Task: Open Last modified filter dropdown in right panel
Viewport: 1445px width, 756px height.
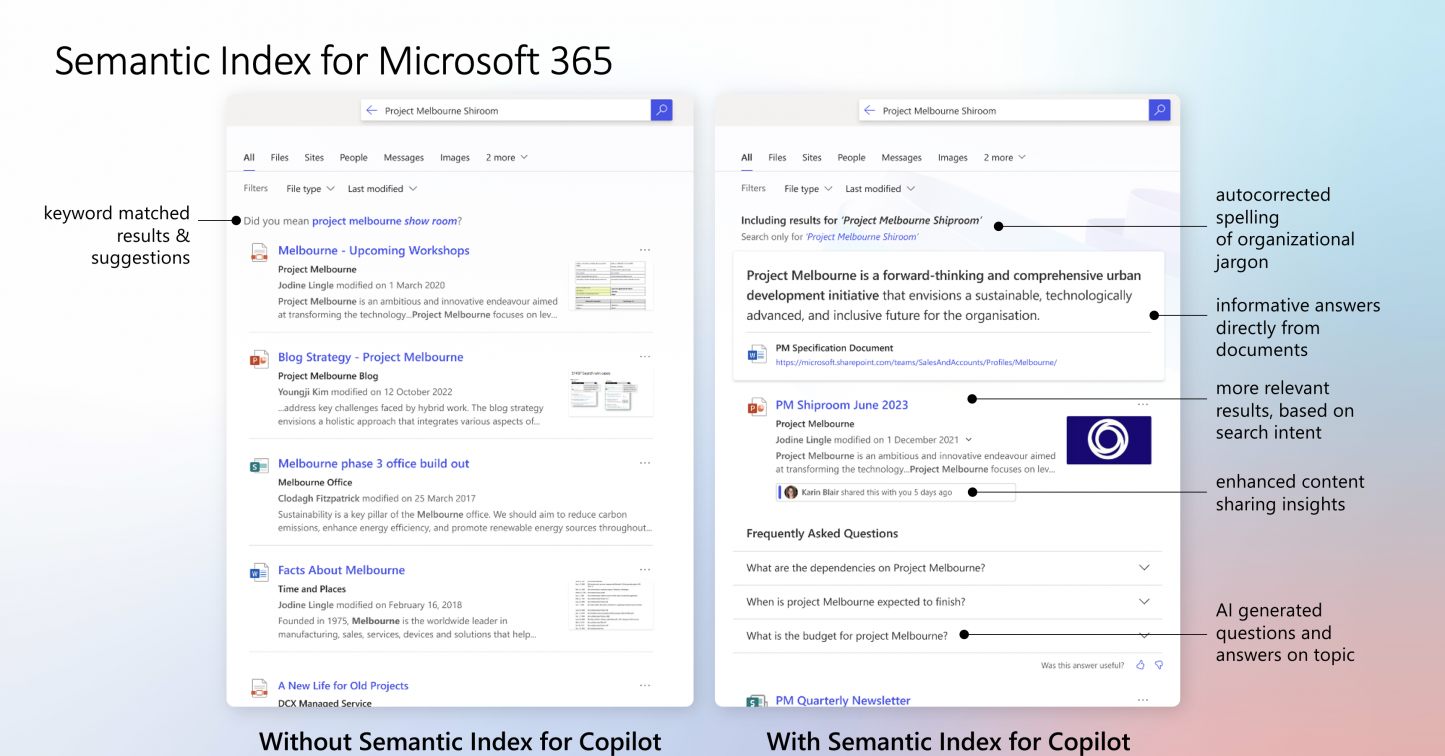Action: click(880, 189)
